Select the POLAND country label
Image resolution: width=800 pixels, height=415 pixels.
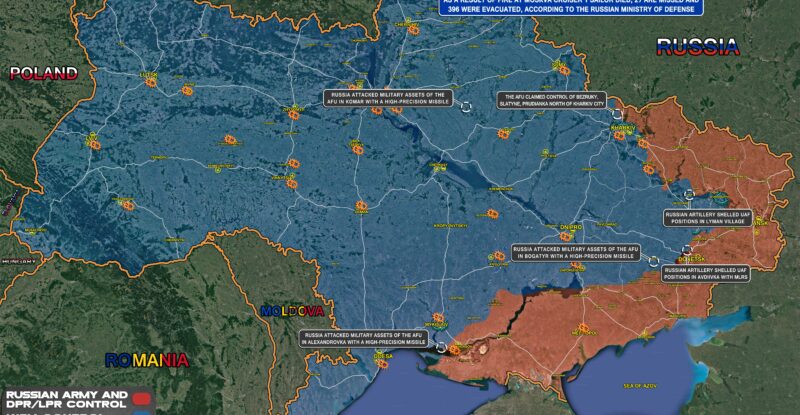(43, 73)
